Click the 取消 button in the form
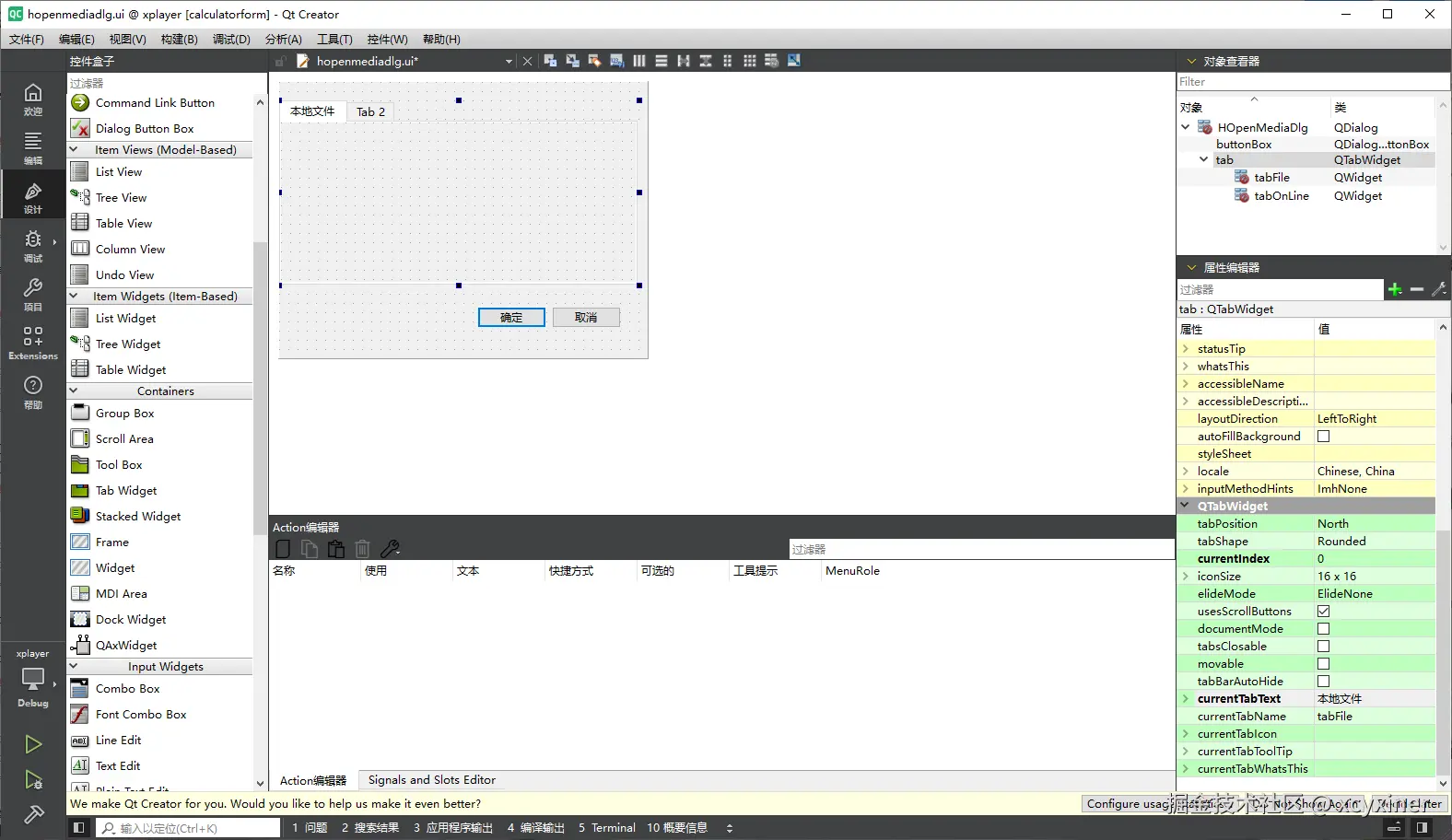The width and height of the screenshot is (1452, 840). coord(586,318)
